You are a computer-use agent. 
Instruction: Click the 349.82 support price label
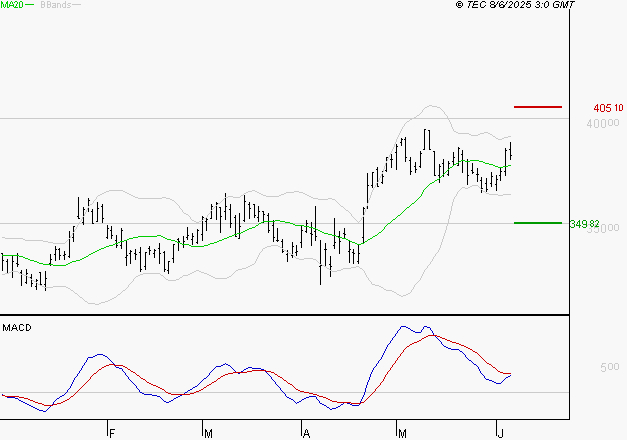point(584,224)
